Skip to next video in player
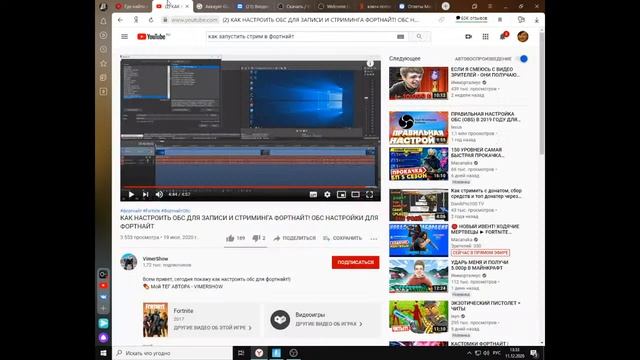The width and height of the screenshot is (640, 360). [145, 194]
